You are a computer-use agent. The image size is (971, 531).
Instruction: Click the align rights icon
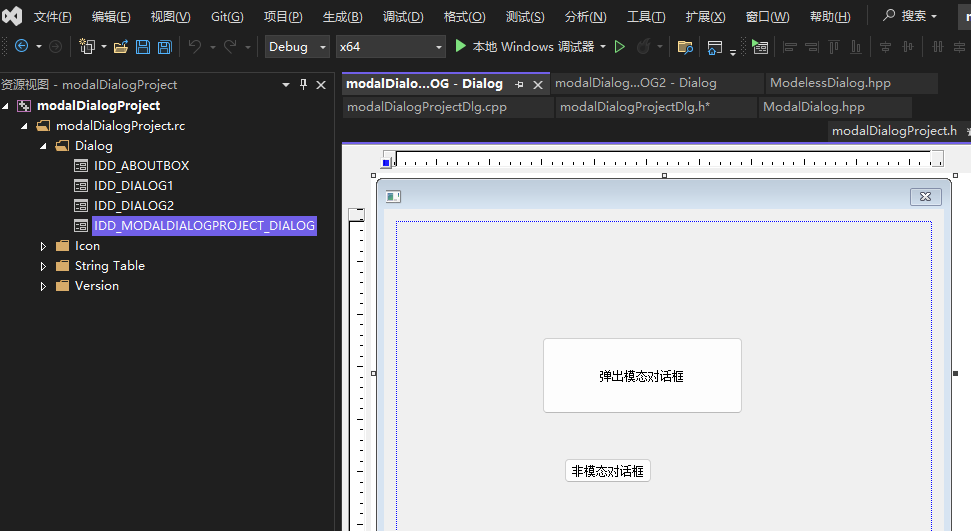point(812,47)
